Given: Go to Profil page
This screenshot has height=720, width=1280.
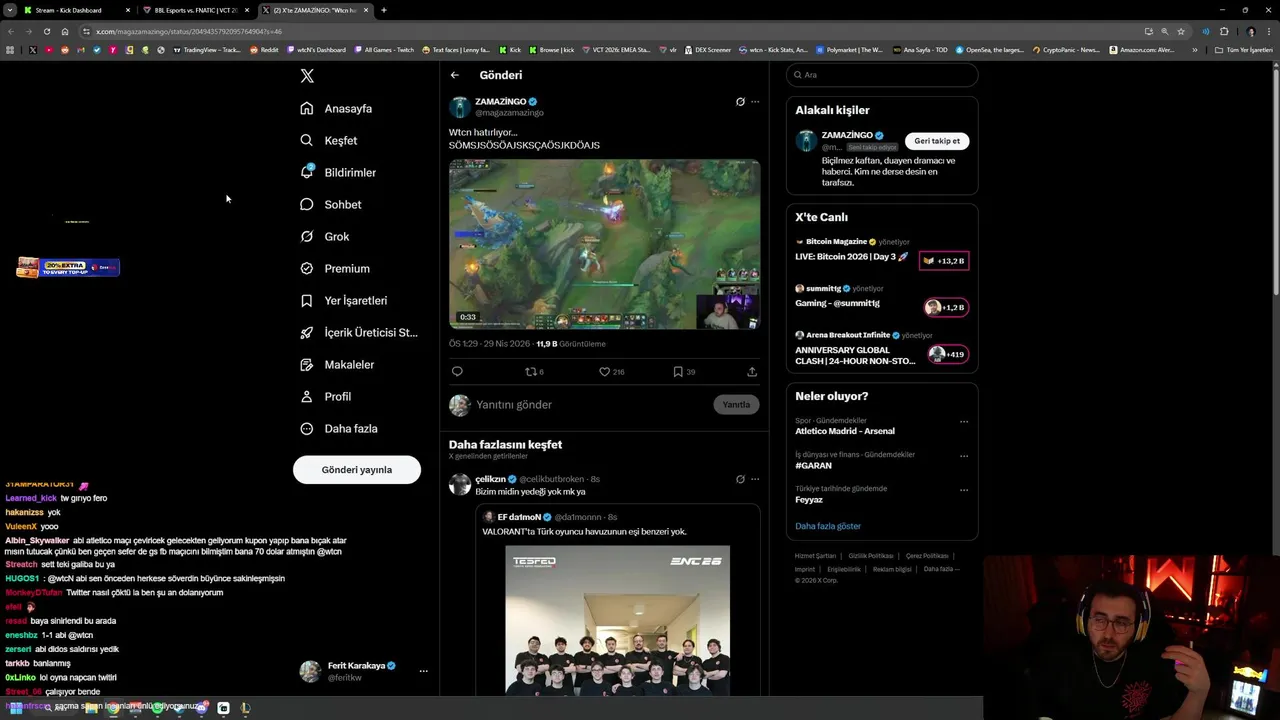Looking at the screenshot, I should pyautogui.click(x=326, y=396).
